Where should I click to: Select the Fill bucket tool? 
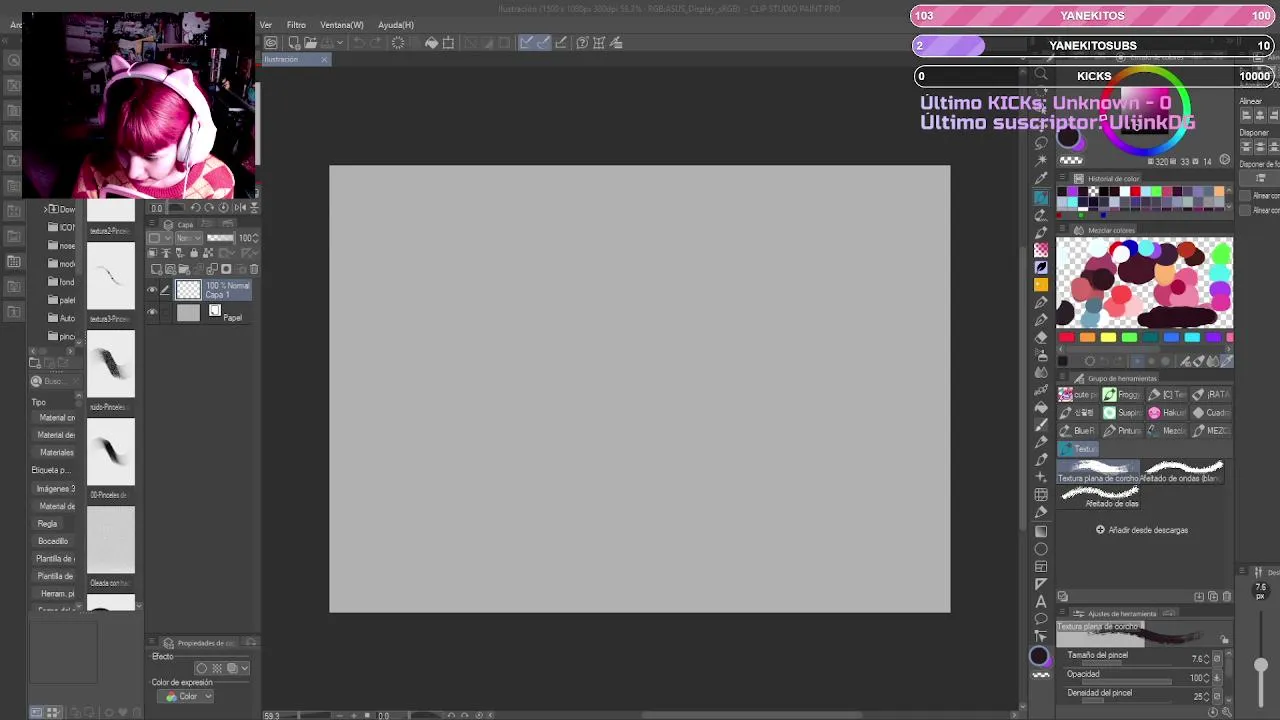(x=1041, y=407)
